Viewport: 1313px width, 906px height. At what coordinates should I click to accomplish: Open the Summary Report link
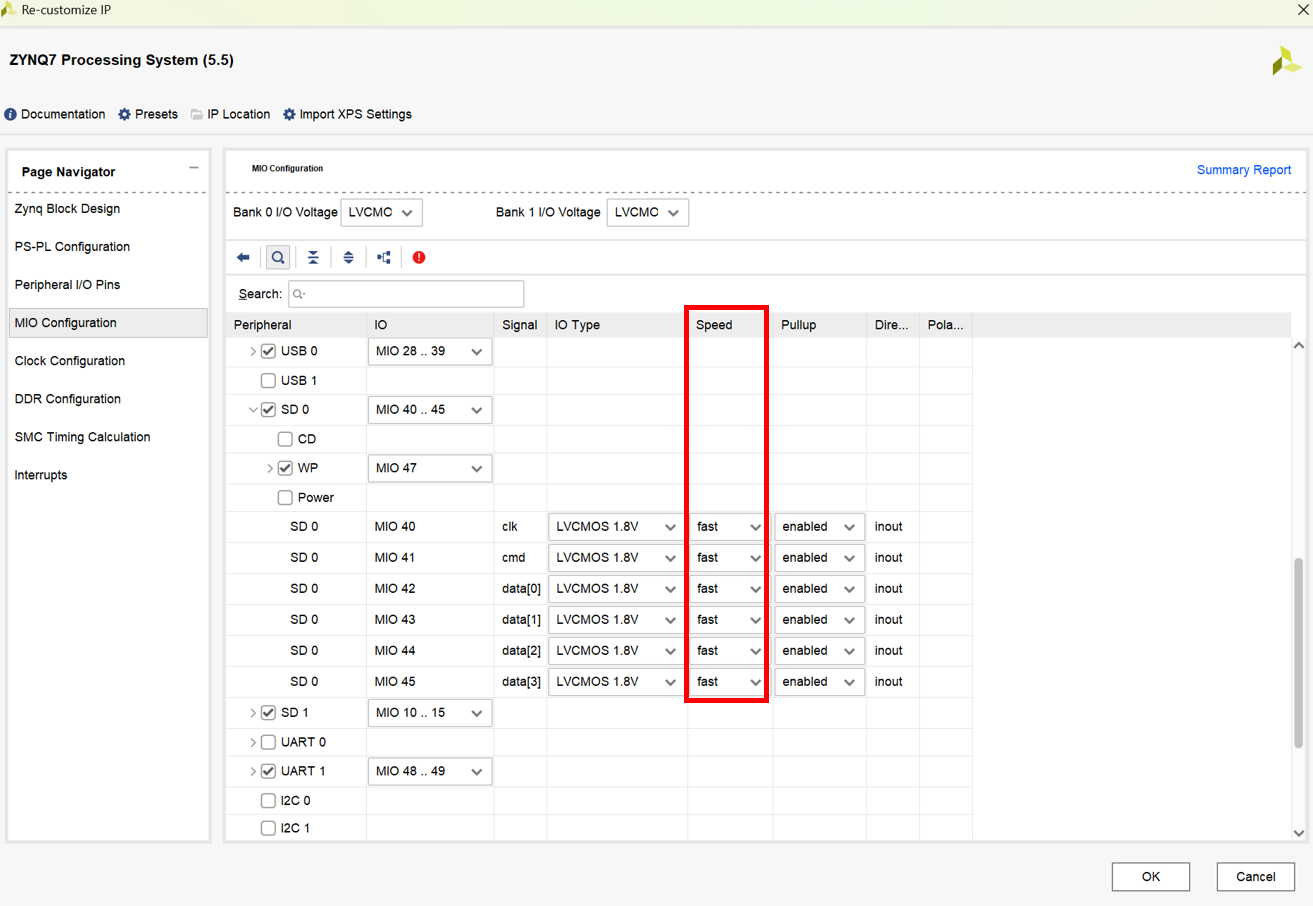point(1244,170)
